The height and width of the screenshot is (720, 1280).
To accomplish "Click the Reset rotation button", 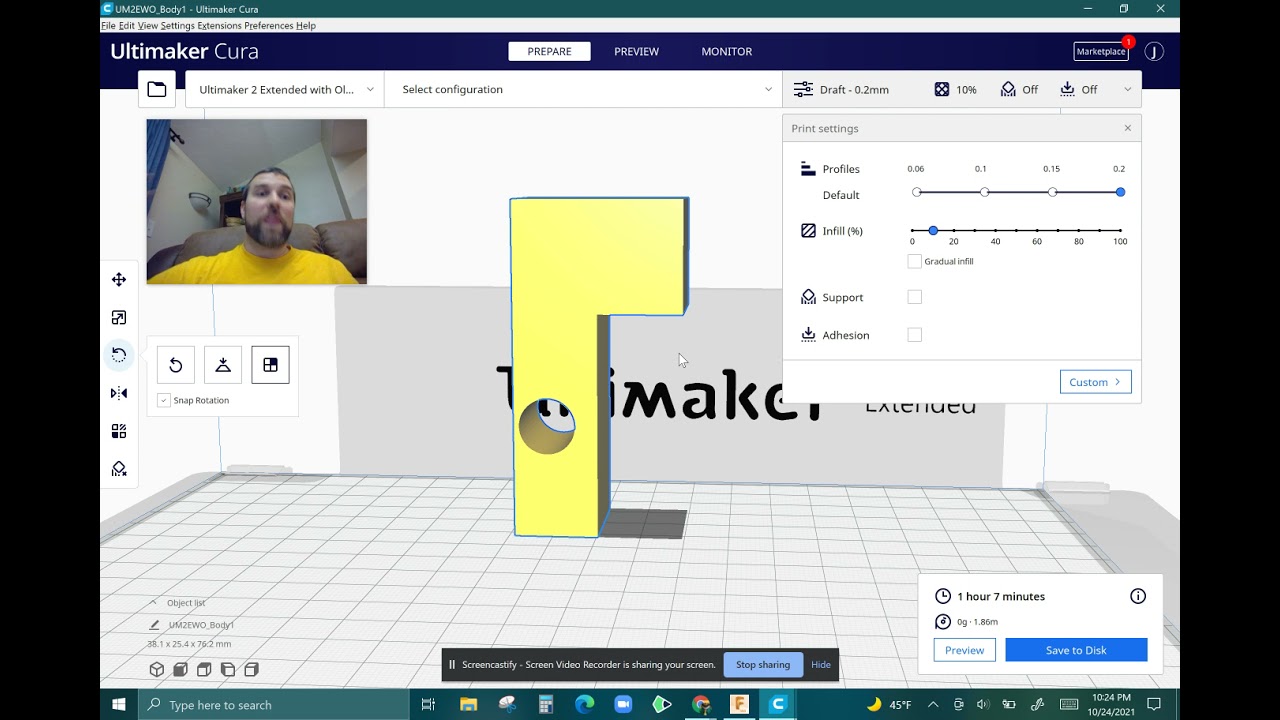I will point(175,365).
